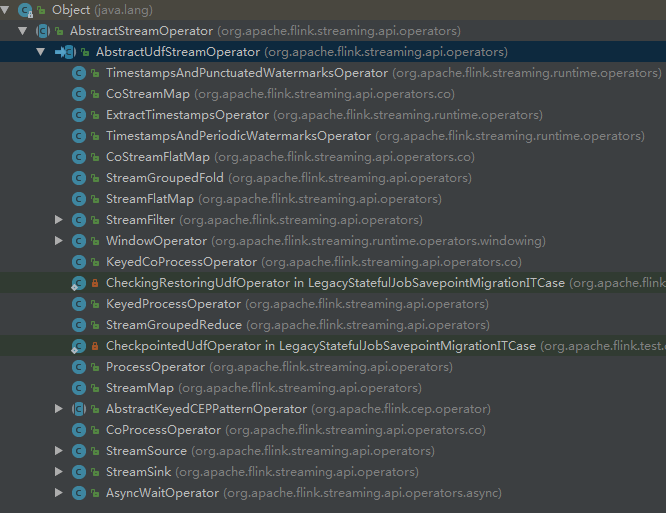Expand the StreamSource node
The image size is (666, 513).
click(59, 451)
